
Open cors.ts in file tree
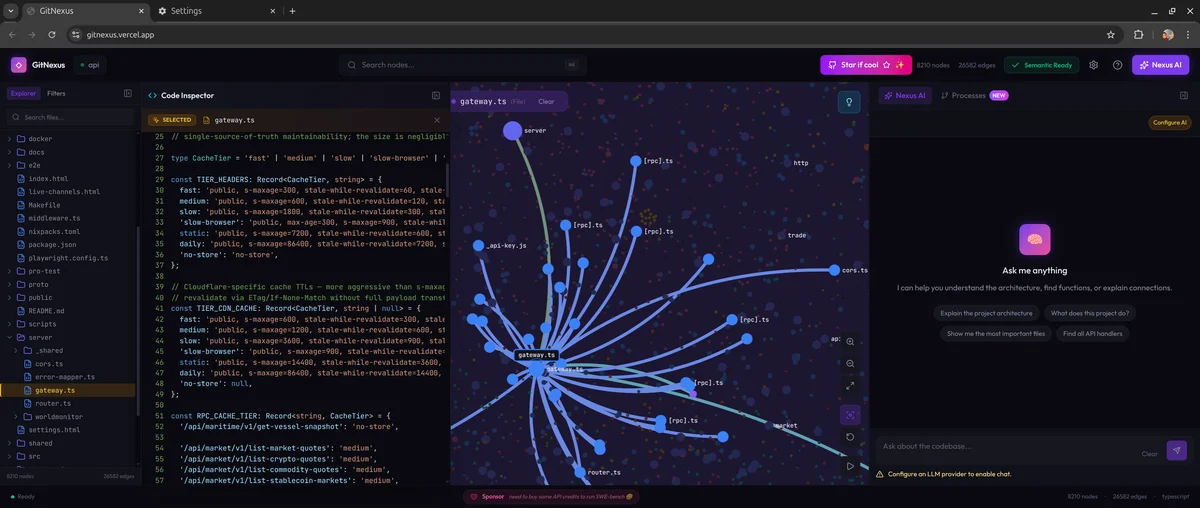[x=48, y=363]
